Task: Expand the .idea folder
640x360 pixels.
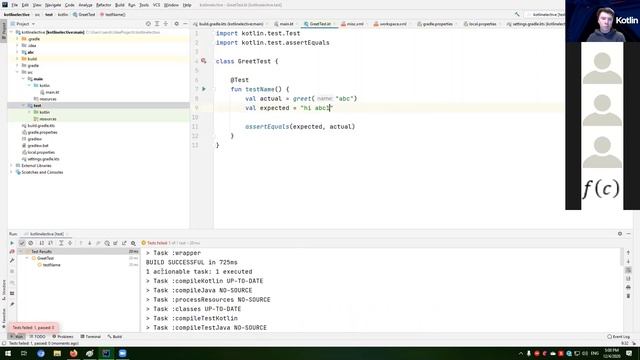Action: [18, 45]
